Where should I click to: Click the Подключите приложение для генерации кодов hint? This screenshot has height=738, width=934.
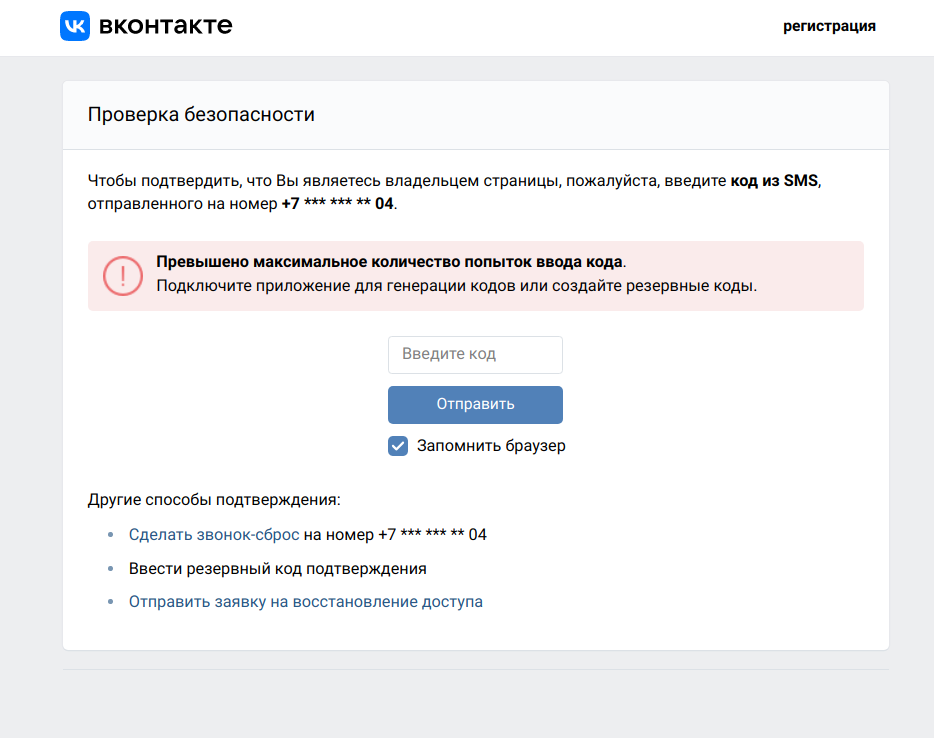[x=457, y=286]
